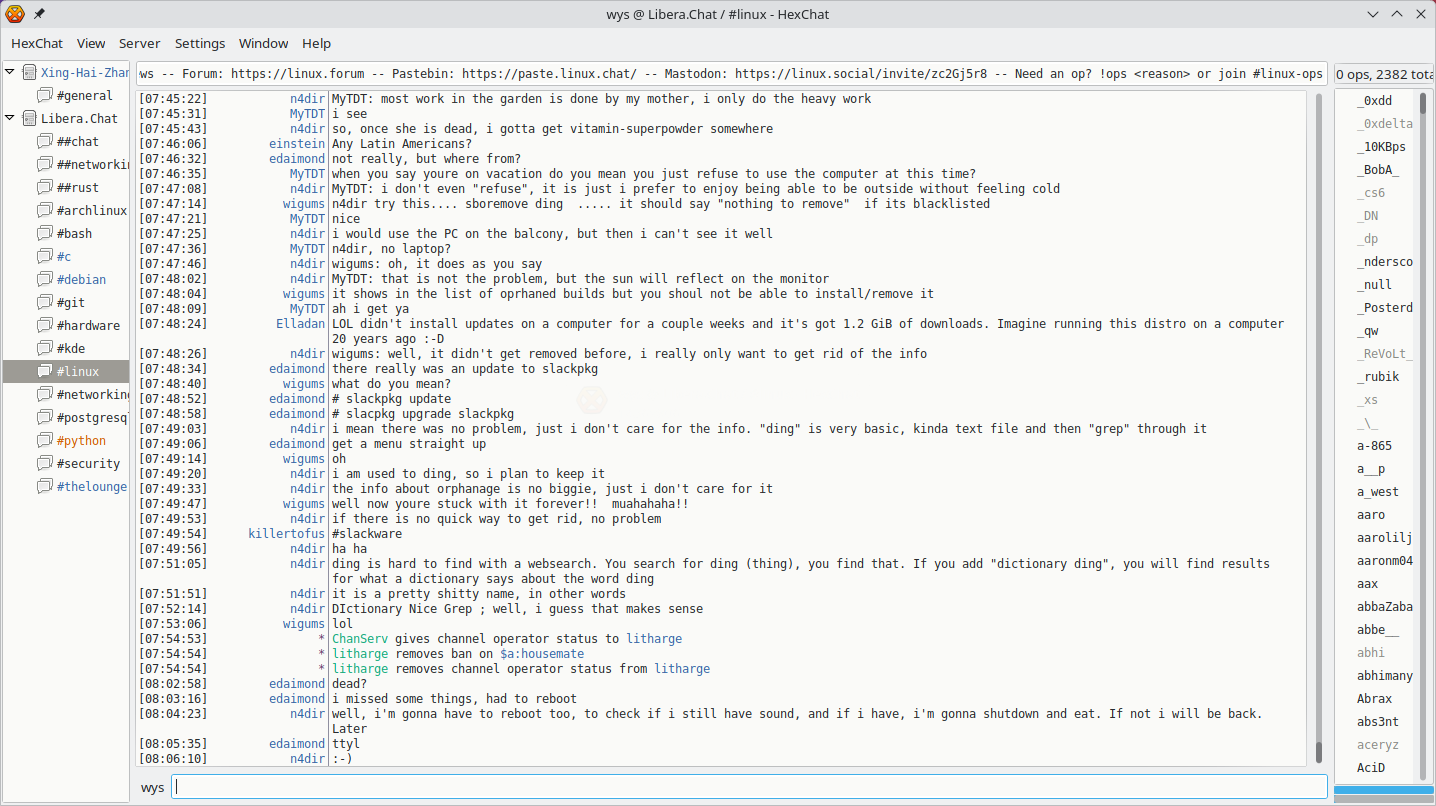Select the #kde channel icon
This screenshot has width=1436, height=806.
(45, 348)
